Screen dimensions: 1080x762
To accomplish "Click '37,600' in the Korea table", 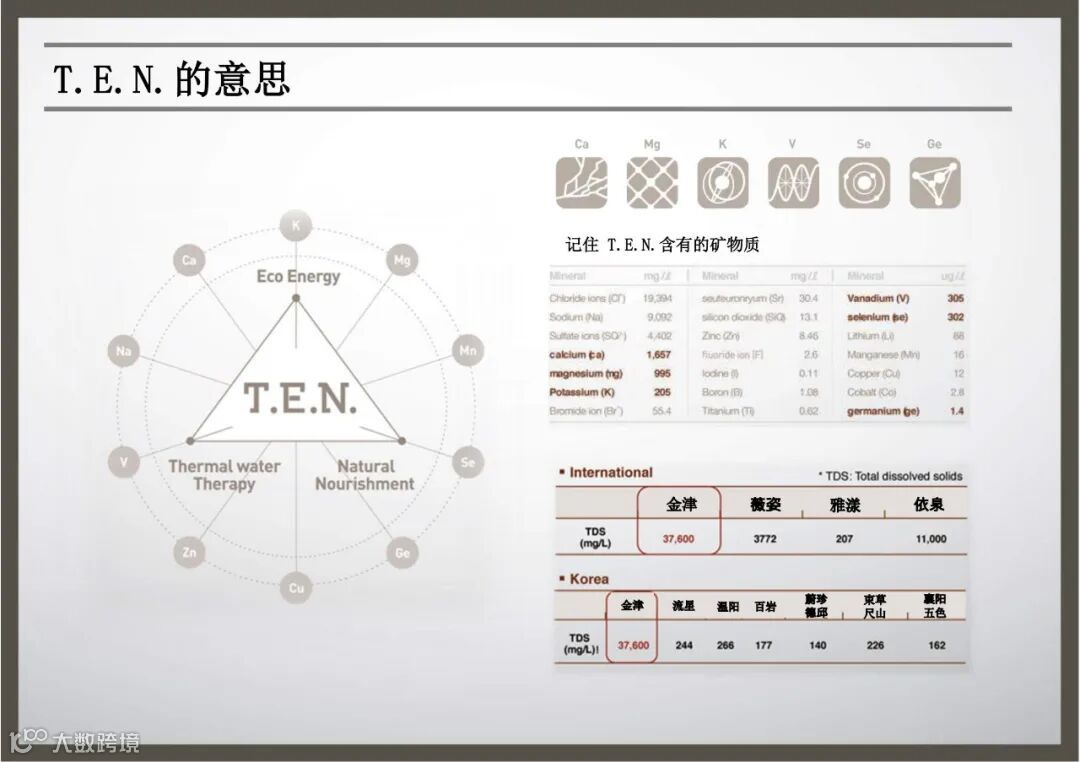I will 633,646.
